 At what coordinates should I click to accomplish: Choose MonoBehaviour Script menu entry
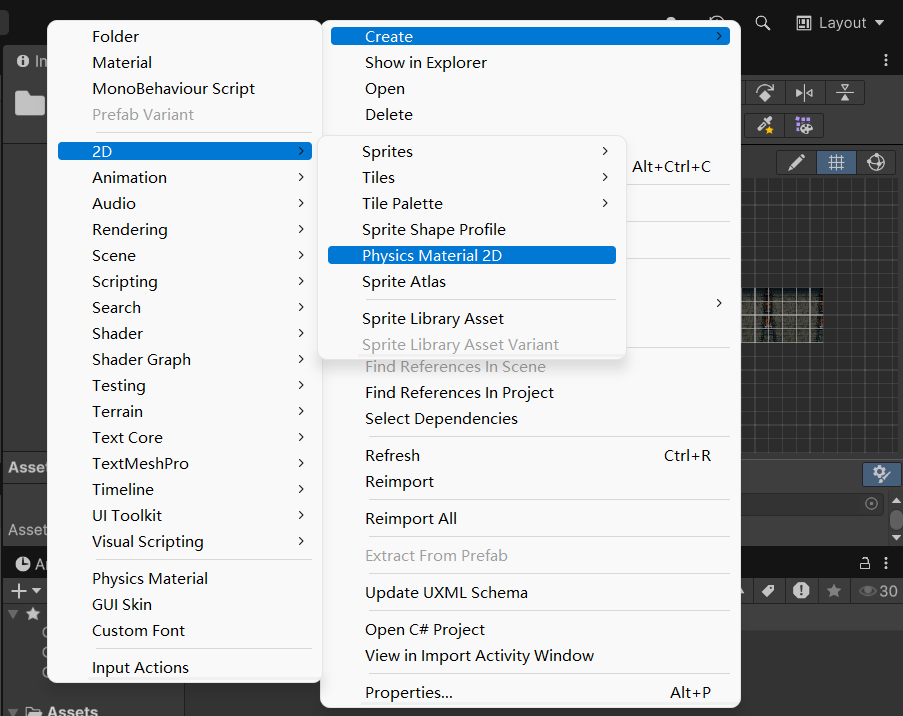[x=184, y=89]
